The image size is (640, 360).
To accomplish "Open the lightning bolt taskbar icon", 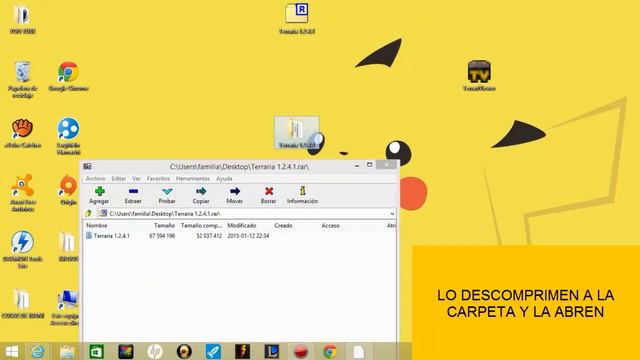I will tap(242, 351).
